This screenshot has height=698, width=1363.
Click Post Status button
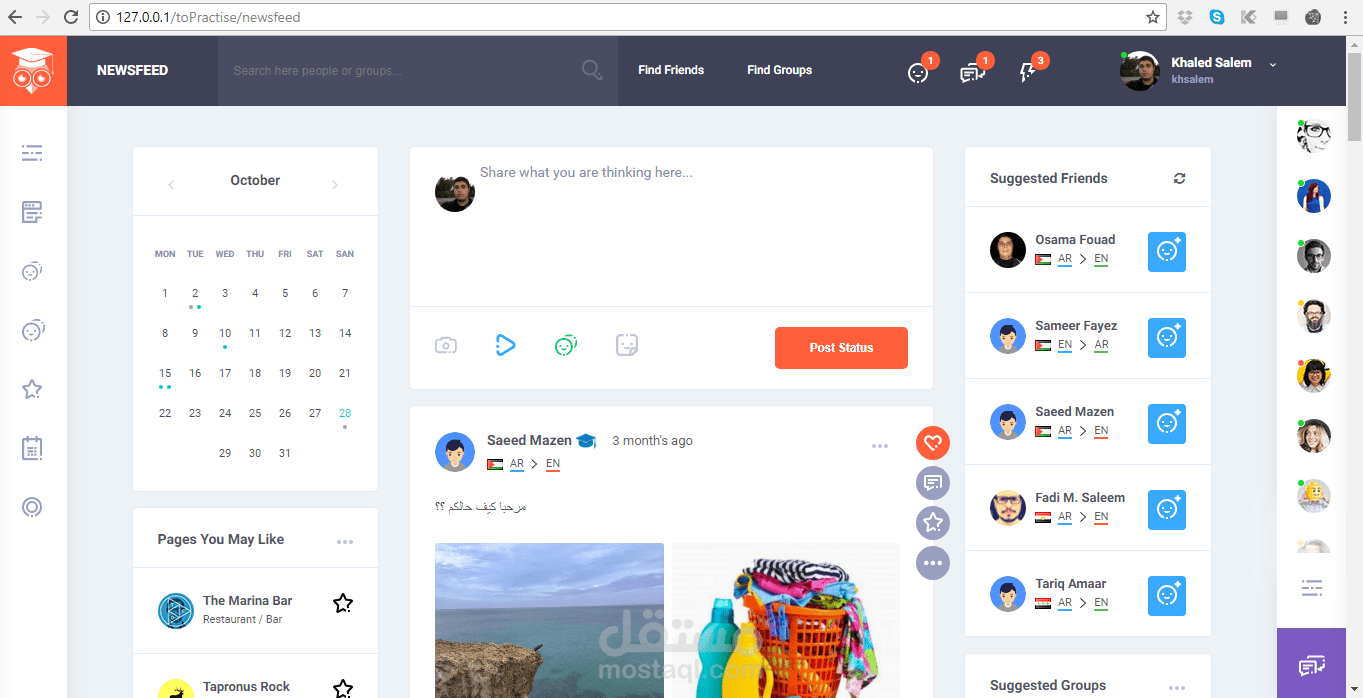point(841,348)
